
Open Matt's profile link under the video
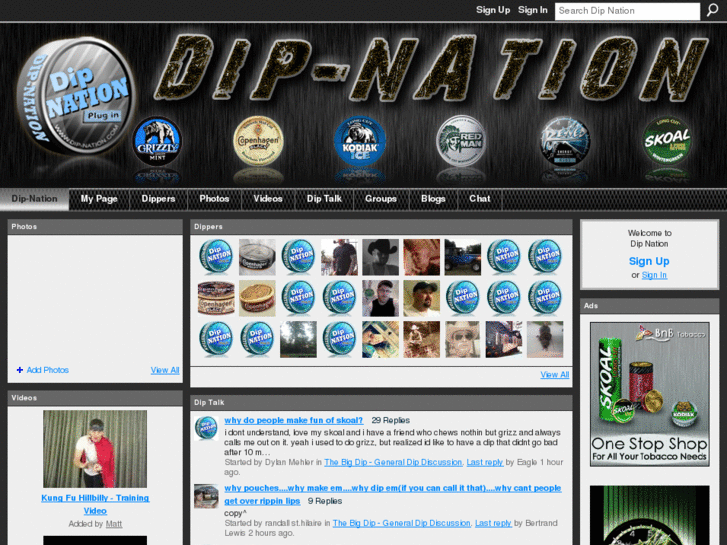coord(114,524)
